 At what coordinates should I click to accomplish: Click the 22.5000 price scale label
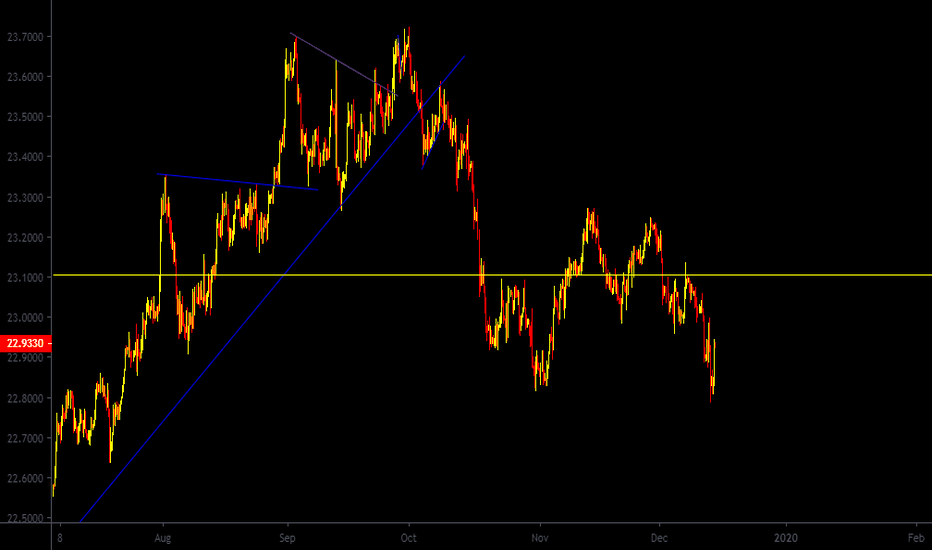pyautogui.click(x=25, y=519)
